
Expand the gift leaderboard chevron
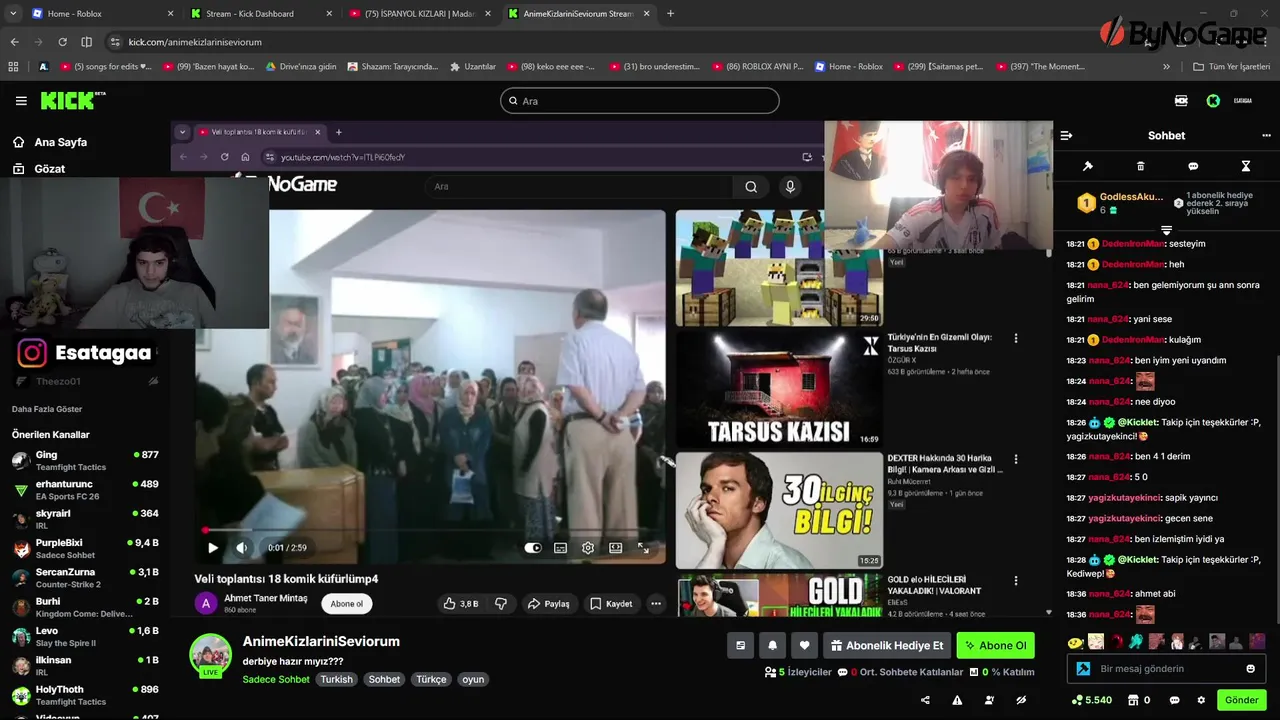click(x=1166, y=231)
